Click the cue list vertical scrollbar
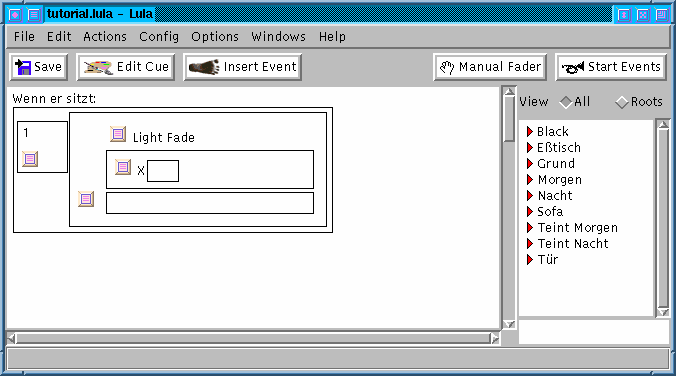This screenshot has height=376, width=676. [x=663, y=218]
